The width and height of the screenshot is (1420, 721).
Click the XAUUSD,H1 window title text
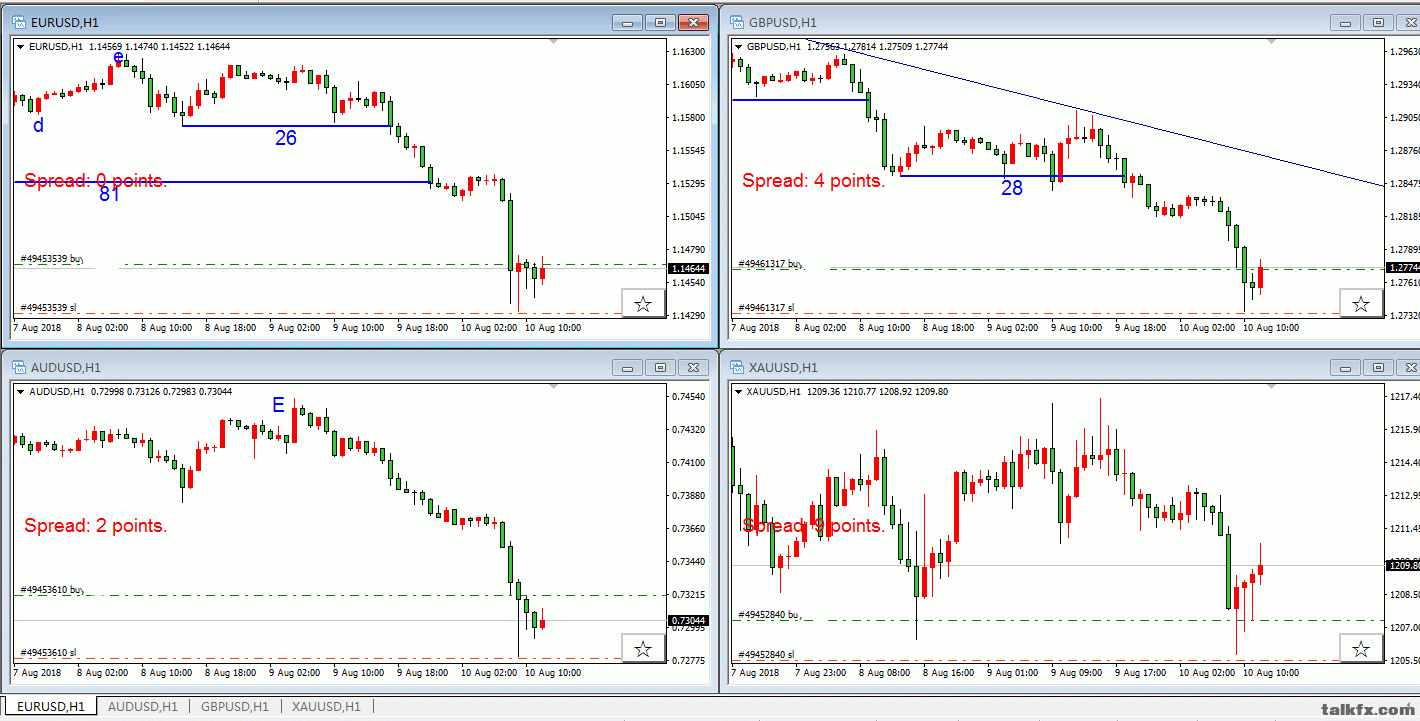783,367
